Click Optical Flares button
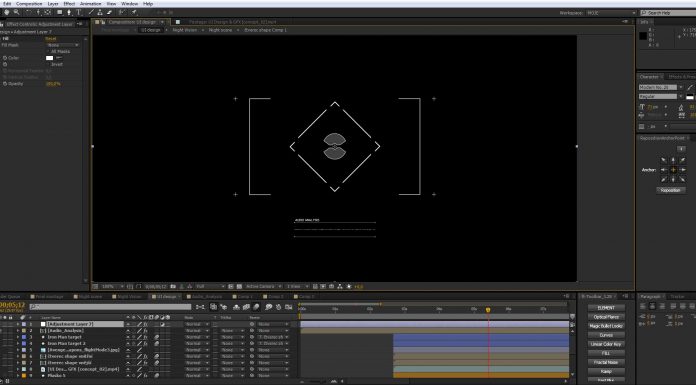This screenshot has height=385, width=696. click(x=606, y=317)
